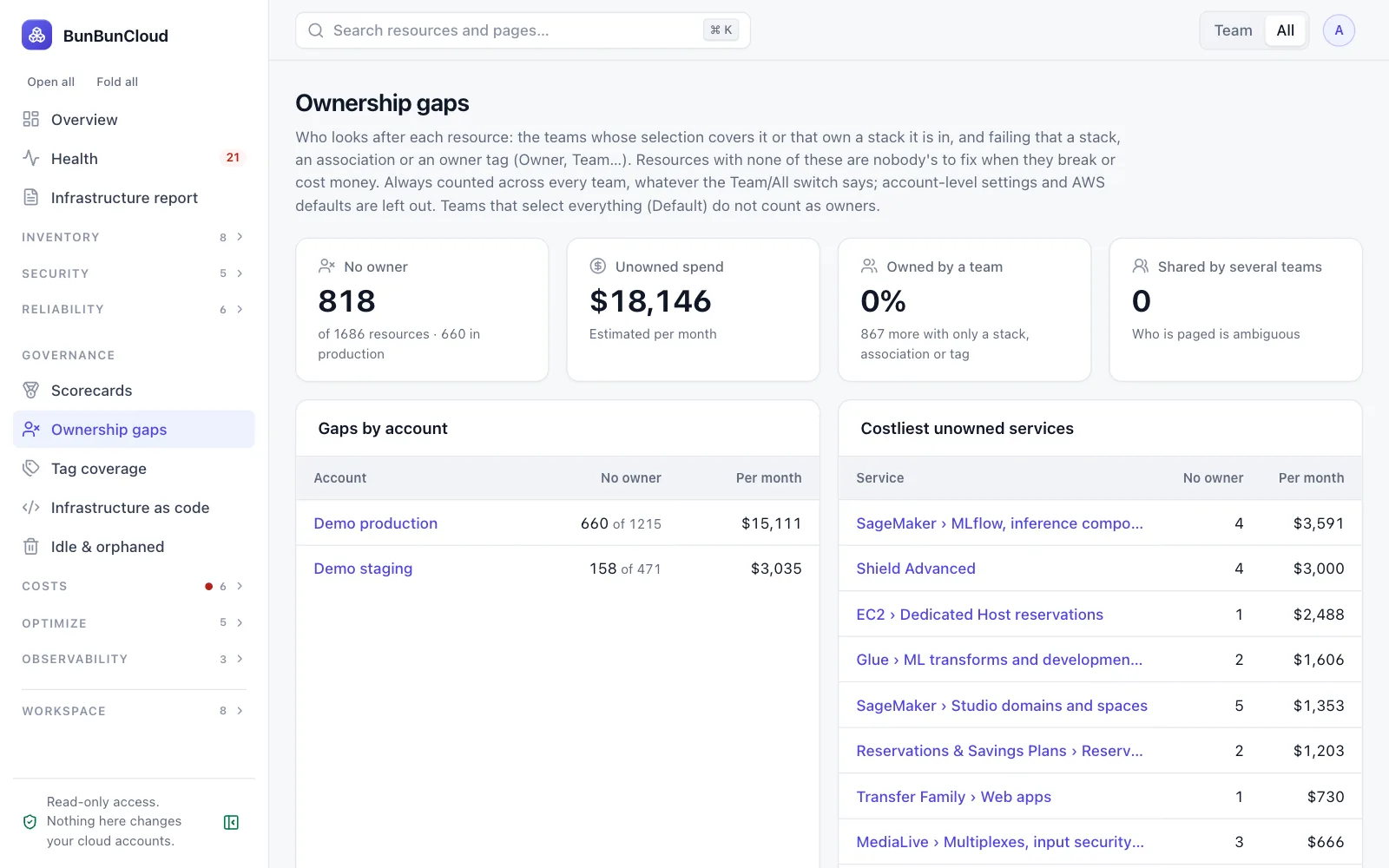
Task: Open Reservations & Savings Plans link
Action: click(999, 751)
